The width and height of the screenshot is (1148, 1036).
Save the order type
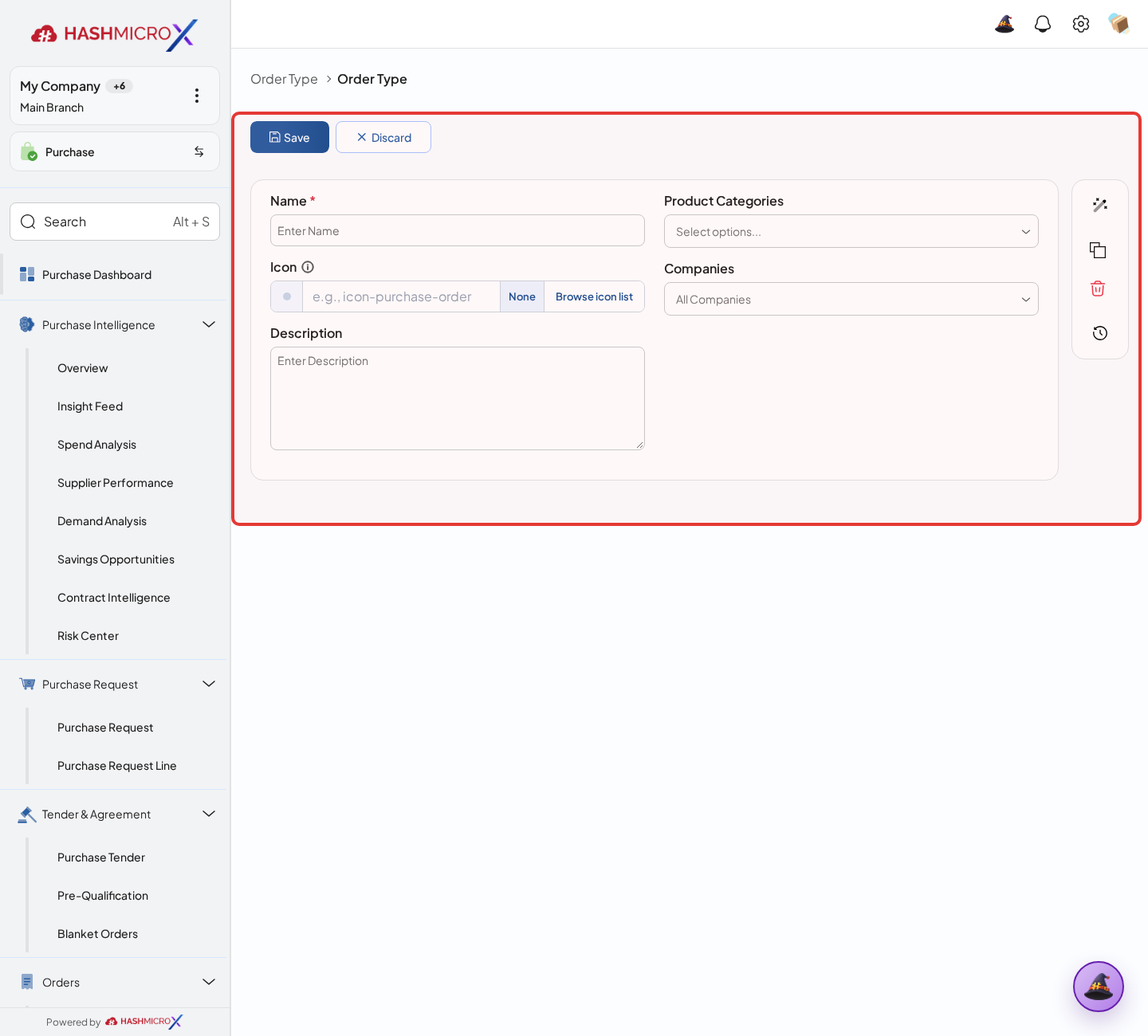coord(289,137)
